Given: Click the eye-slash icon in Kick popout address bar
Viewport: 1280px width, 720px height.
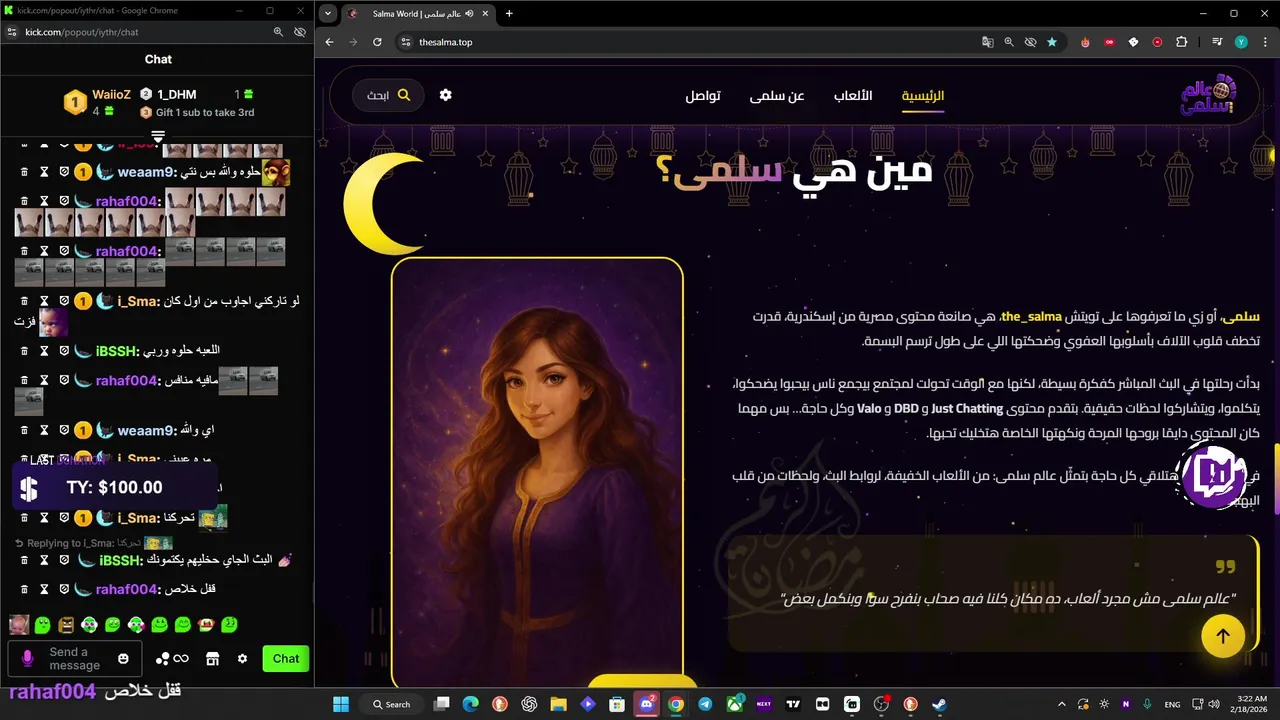Looking at the screenshot, I should coord(299,32).
